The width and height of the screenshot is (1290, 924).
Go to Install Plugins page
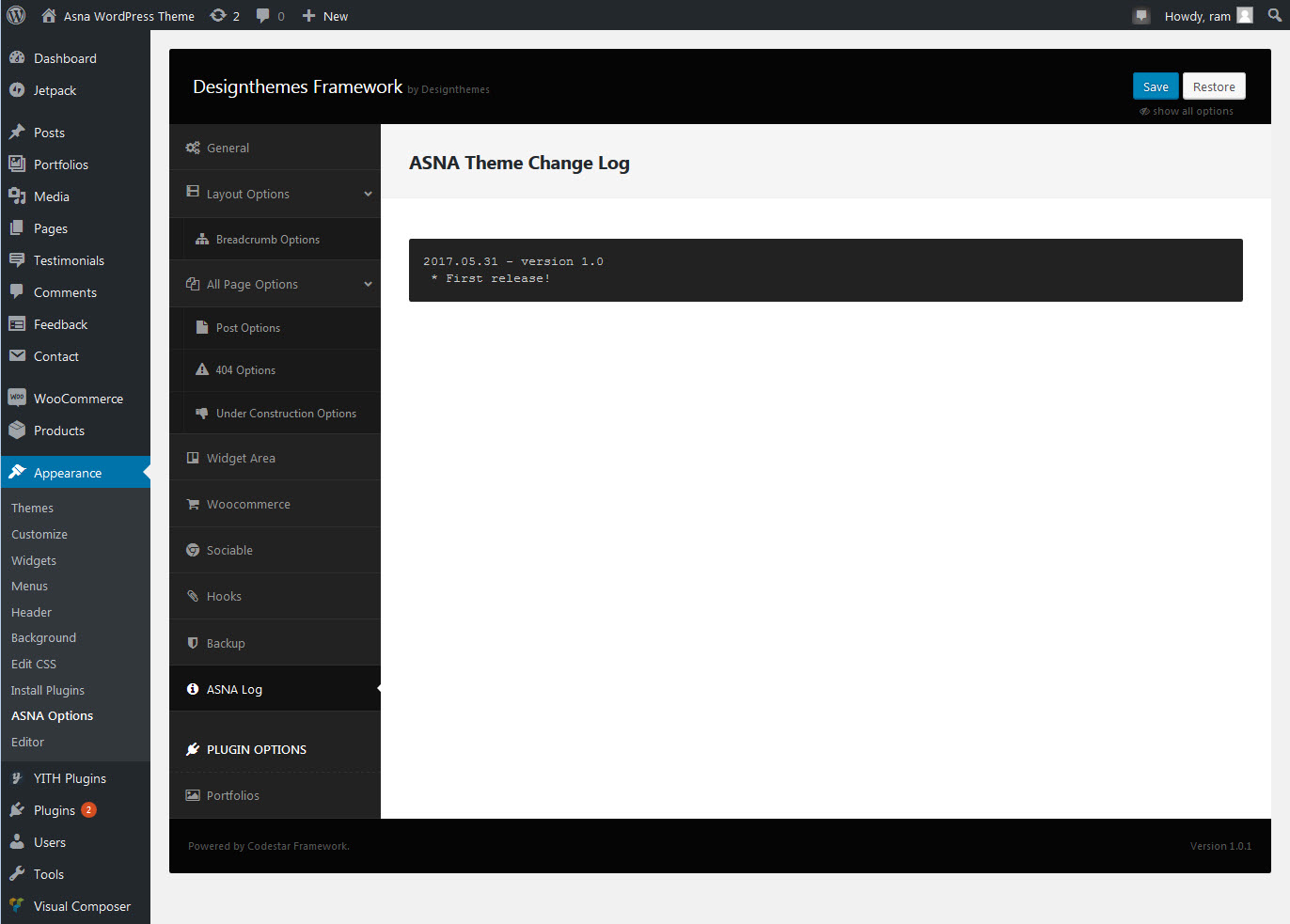point(48,690)
